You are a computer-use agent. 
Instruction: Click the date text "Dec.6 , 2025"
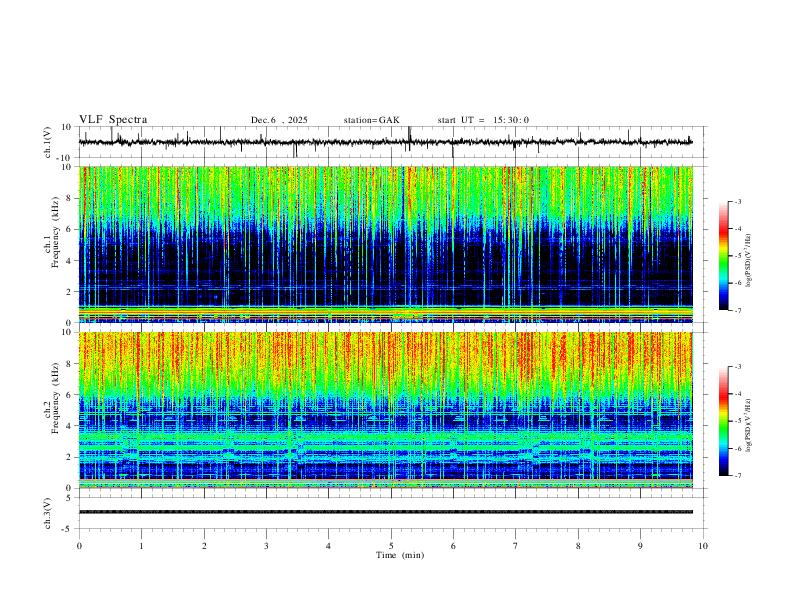click(x=279, y=120)
